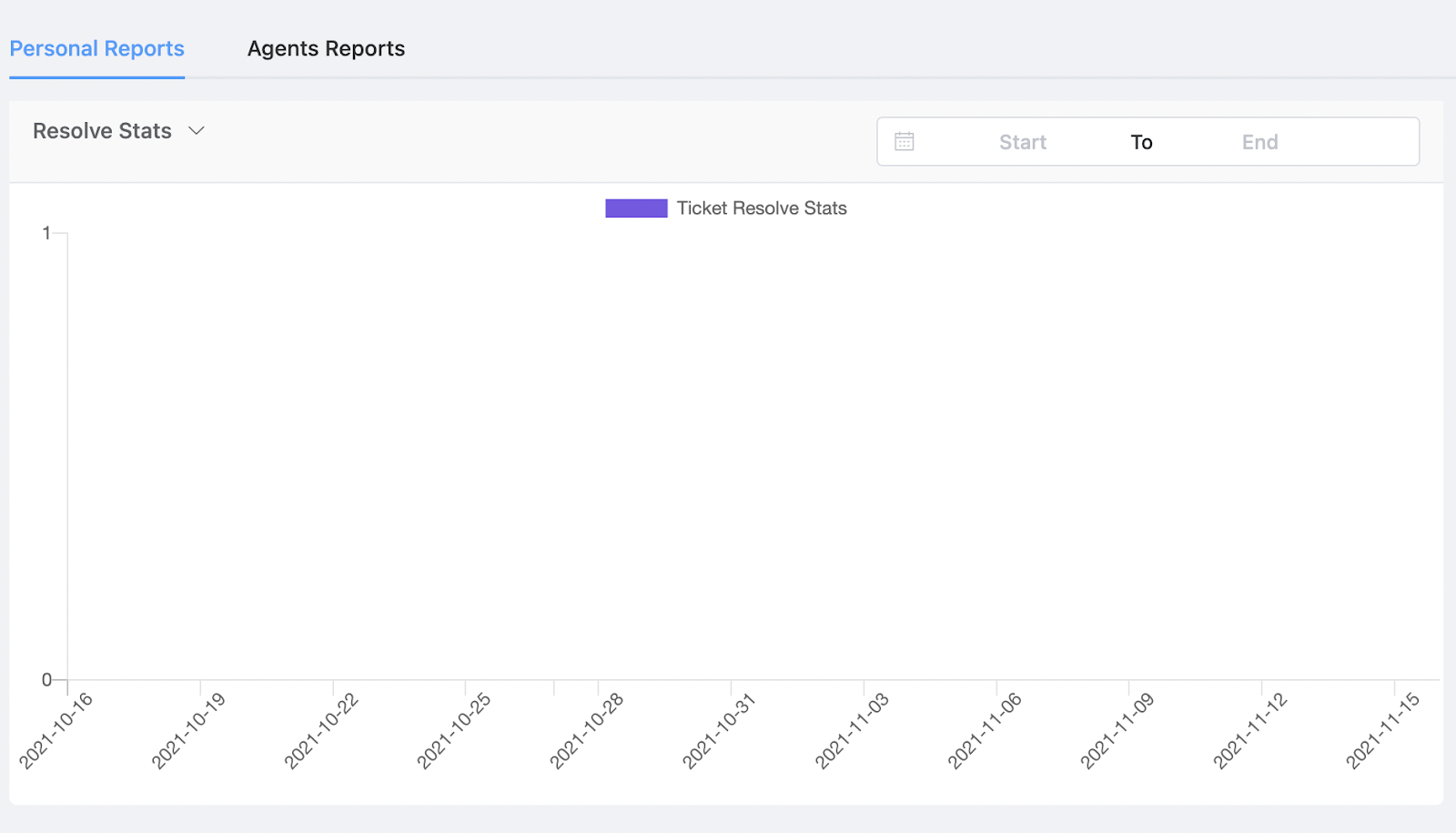This screenshot has width=1456, height=833.
Task: Click the 2021-10-31 axis date label
Action: pos(719,730)
